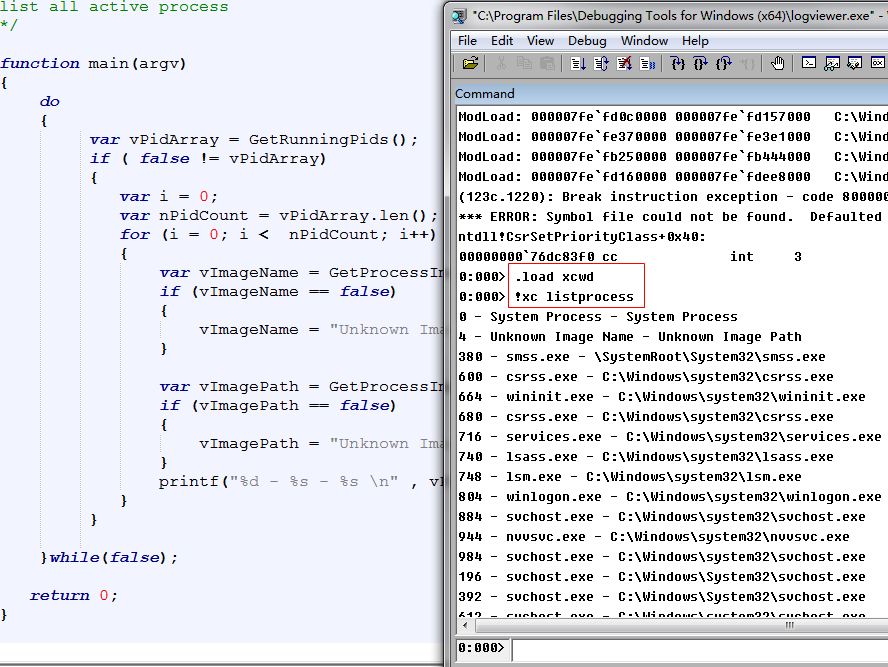This screenshot has width=888, height=667.
Task: Click the WinDbg title bar application icon
Action: (459, 16)
